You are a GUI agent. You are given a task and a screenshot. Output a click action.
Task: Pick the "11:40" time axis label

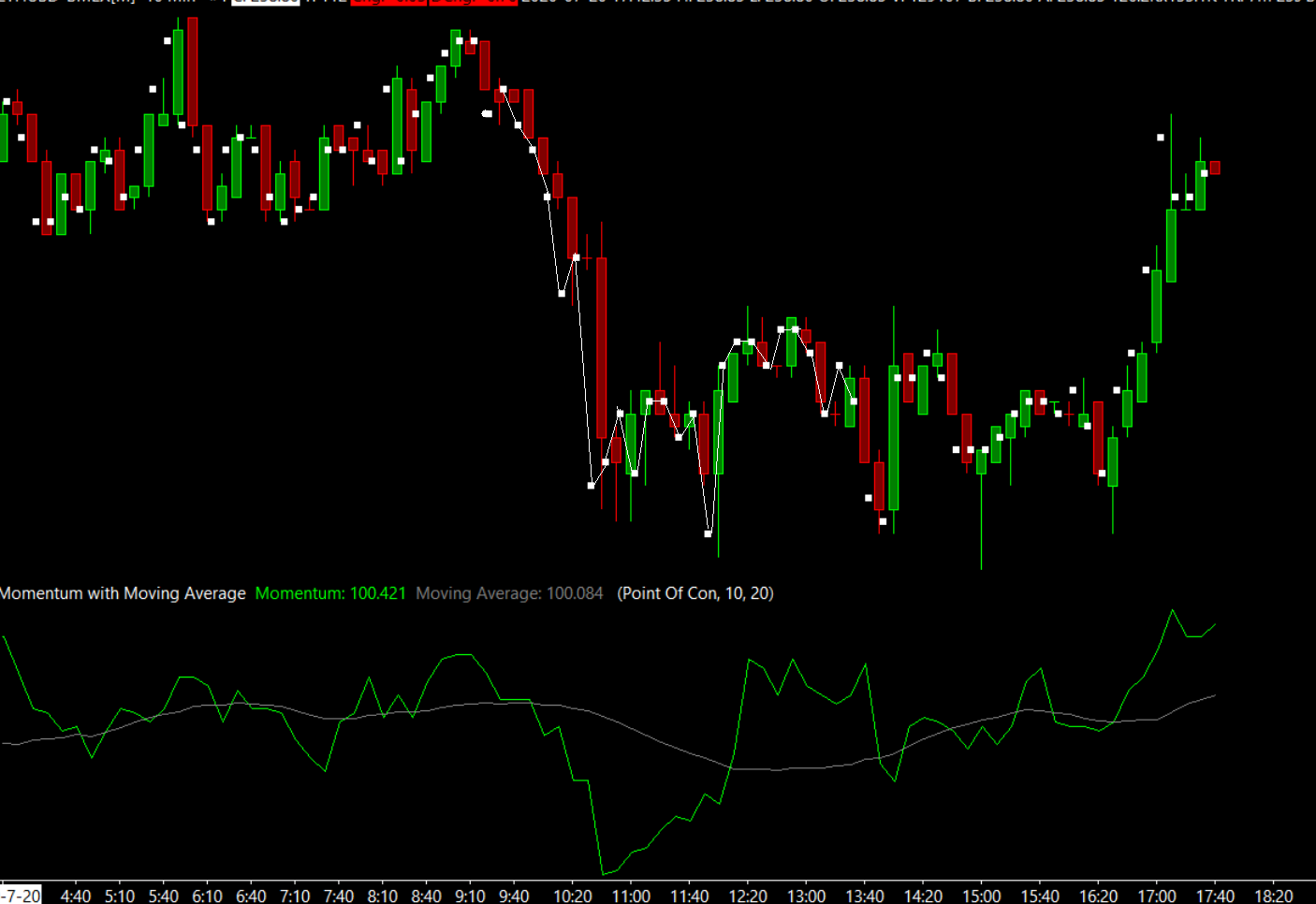click(x=690, y=896)
